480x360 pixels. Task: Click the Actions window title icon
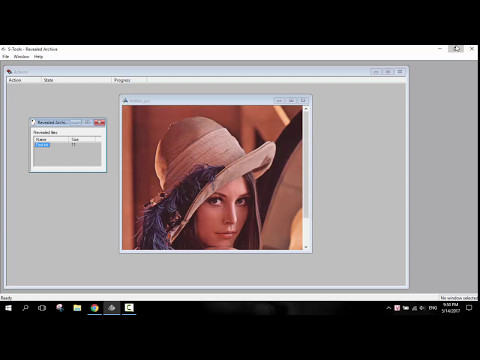tap(9, 72)
